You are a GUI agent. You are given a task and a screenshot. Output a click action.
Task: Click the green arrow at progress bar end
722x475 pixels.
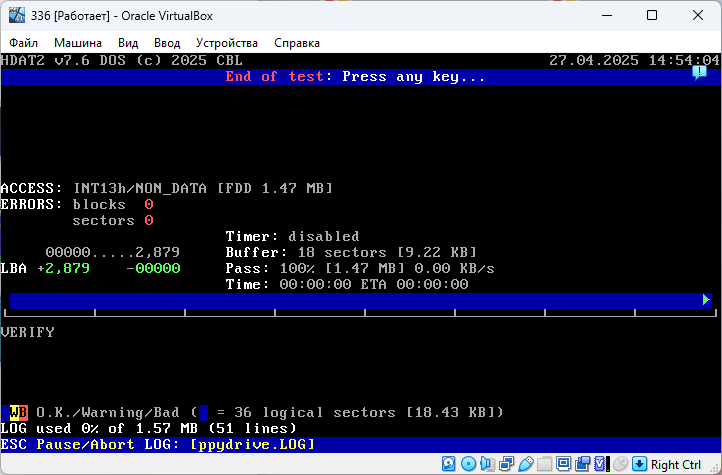[x=706, y=300]
